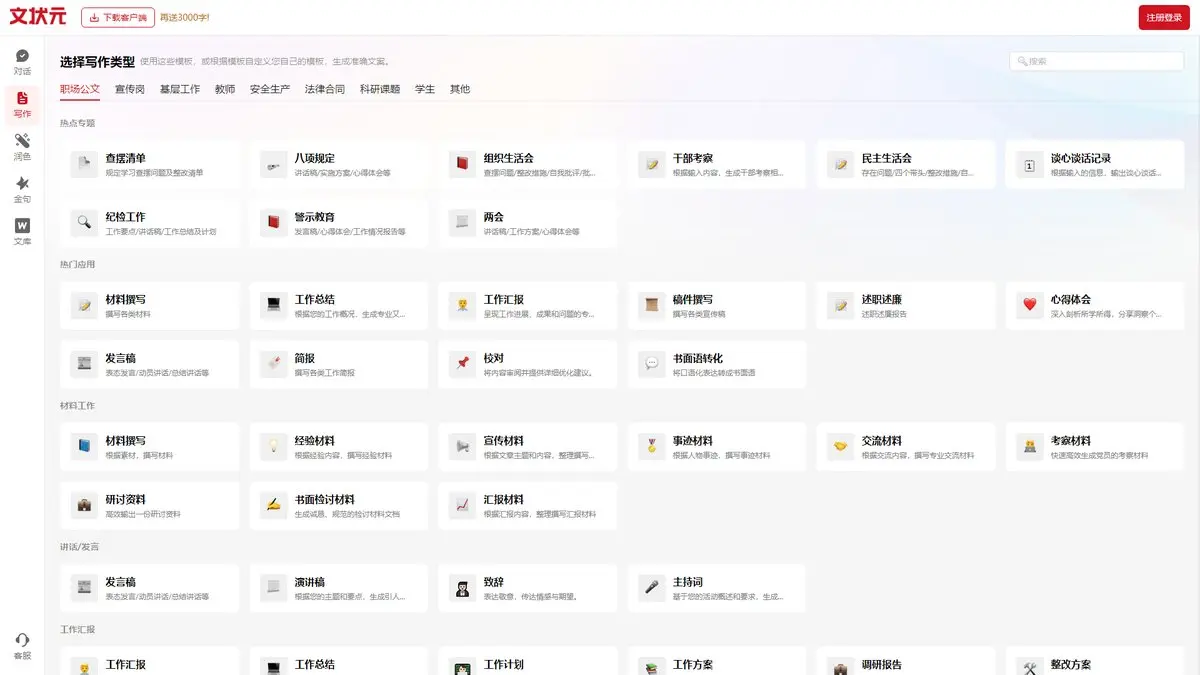
Task: Open the 科研课题 tab
Action: coord(380,89)
